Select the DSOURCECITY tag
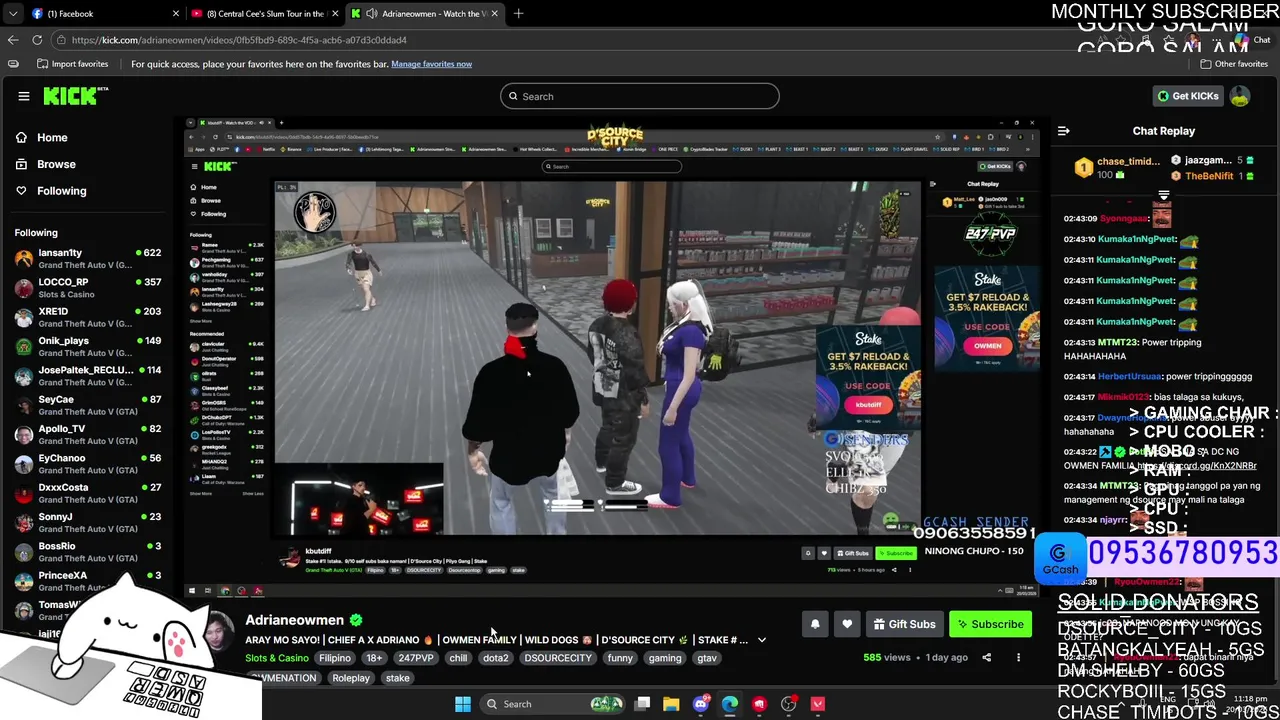1280x720 pixels. click(558, 658)
